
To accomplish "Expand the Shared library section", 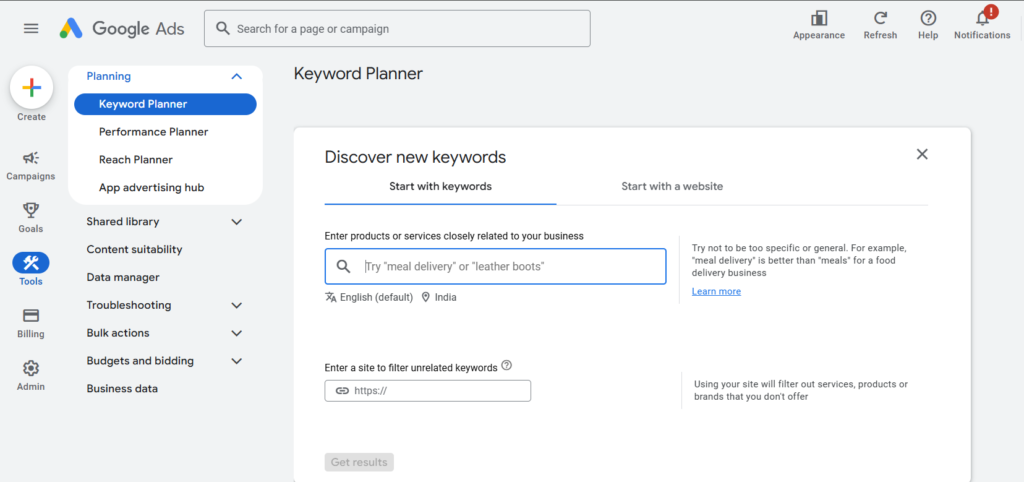I will pyautogui.click(x=237, y=222).
